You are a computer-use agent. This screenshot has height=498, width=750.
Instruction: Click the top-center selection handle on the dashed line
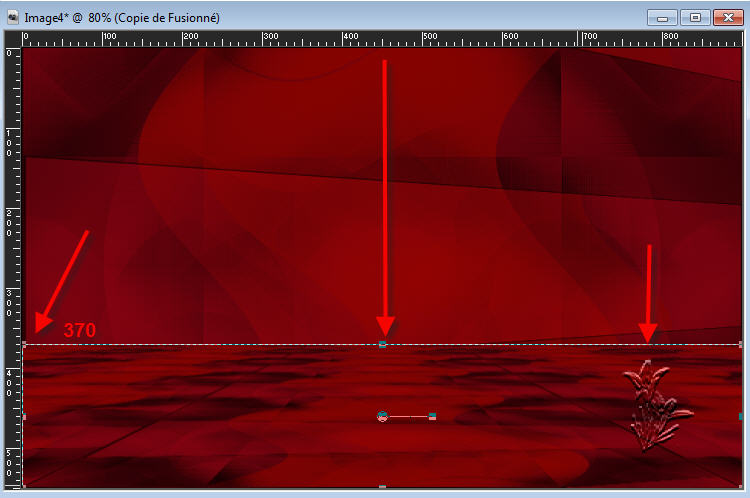(x=383, y=344)
